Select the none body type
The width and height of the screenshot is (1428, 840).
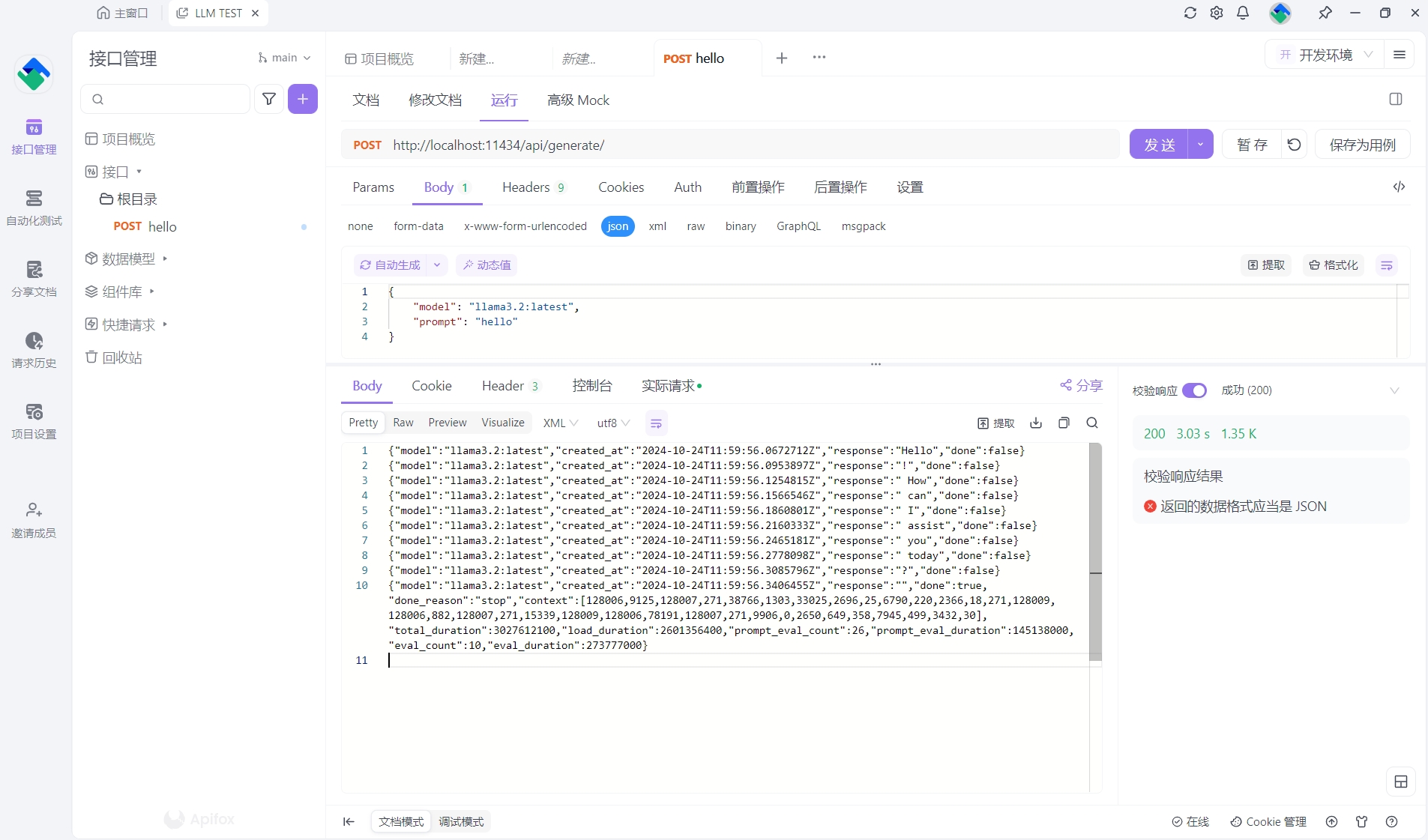[361, 226]
